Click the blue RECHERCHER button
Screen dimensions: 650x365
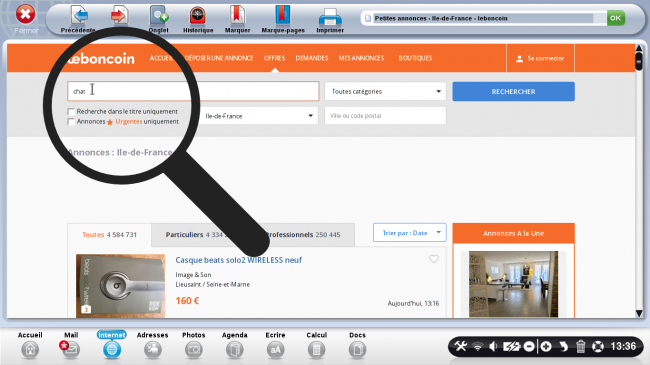click(513, 91)
